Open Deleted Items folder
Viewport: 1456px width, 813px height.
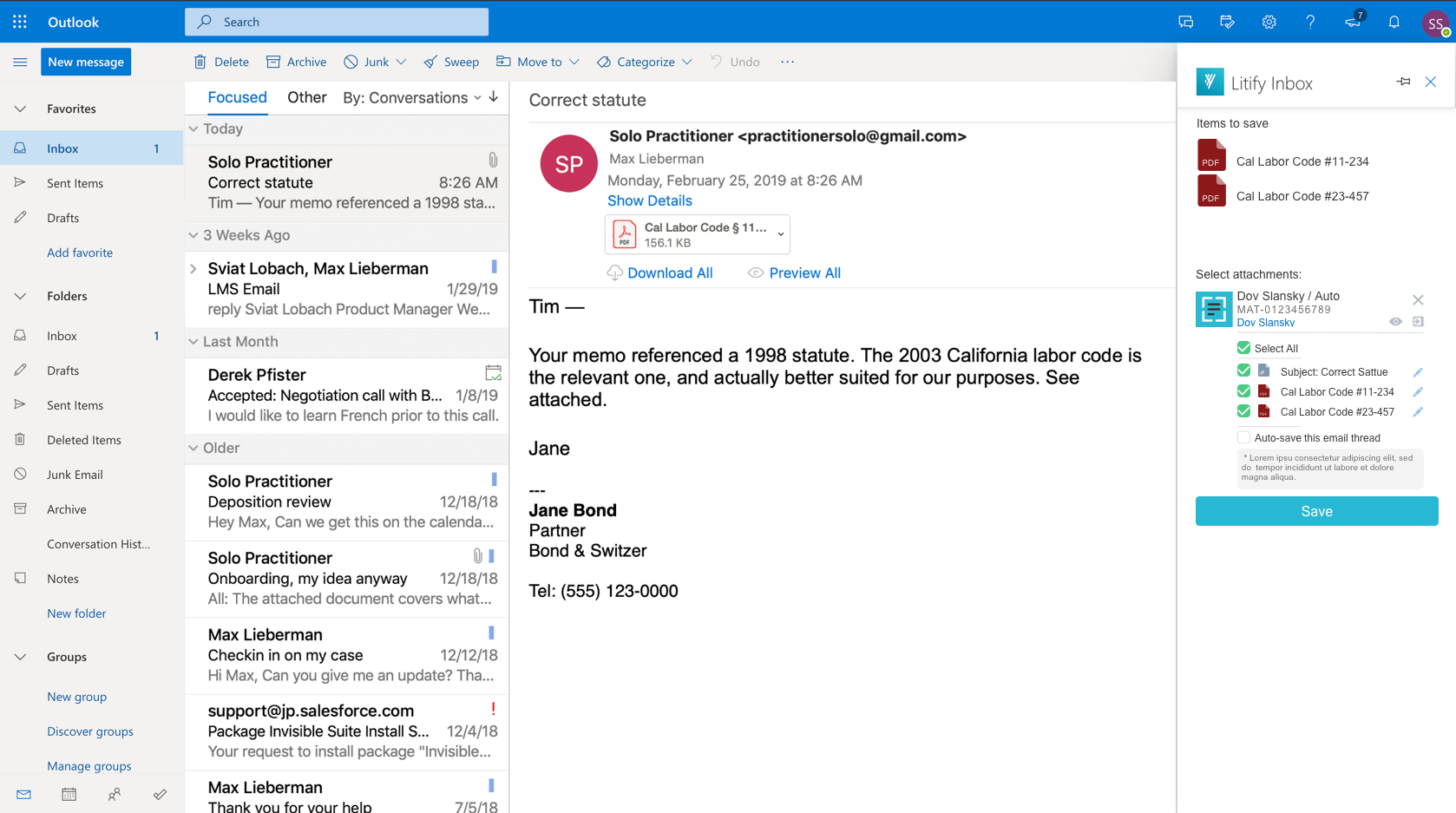92,440
